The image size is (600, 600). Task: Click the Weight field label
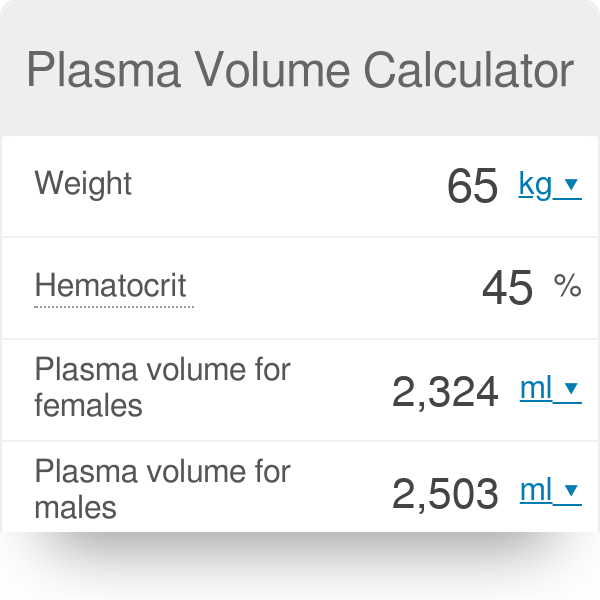click(83, 184)
